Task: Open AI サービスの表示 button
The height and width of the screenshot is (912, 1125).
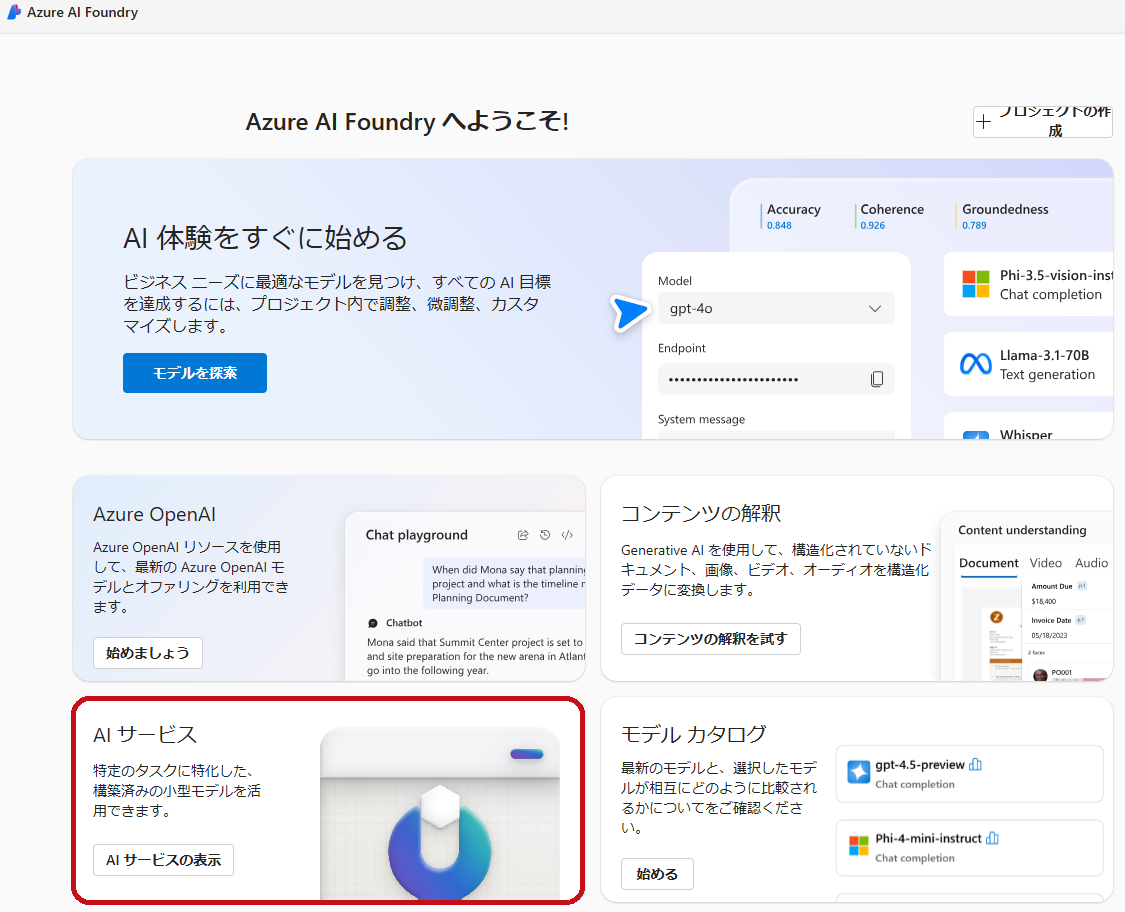Action: pos(164,860)
